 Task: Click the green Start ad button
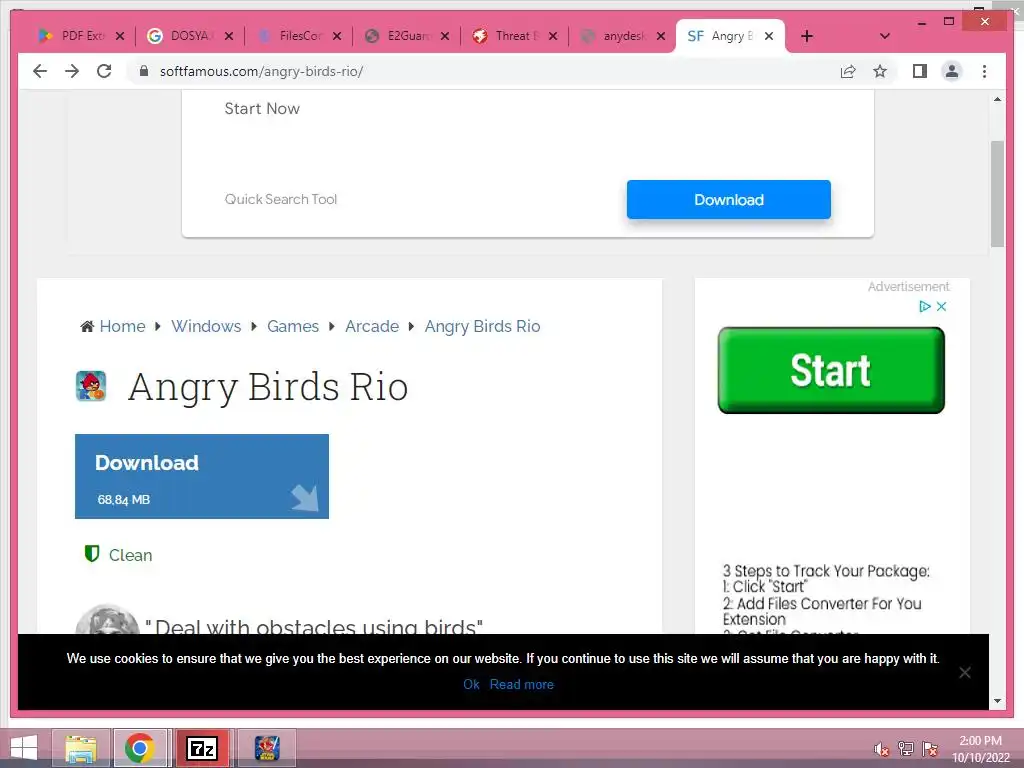tap(831, 370)
